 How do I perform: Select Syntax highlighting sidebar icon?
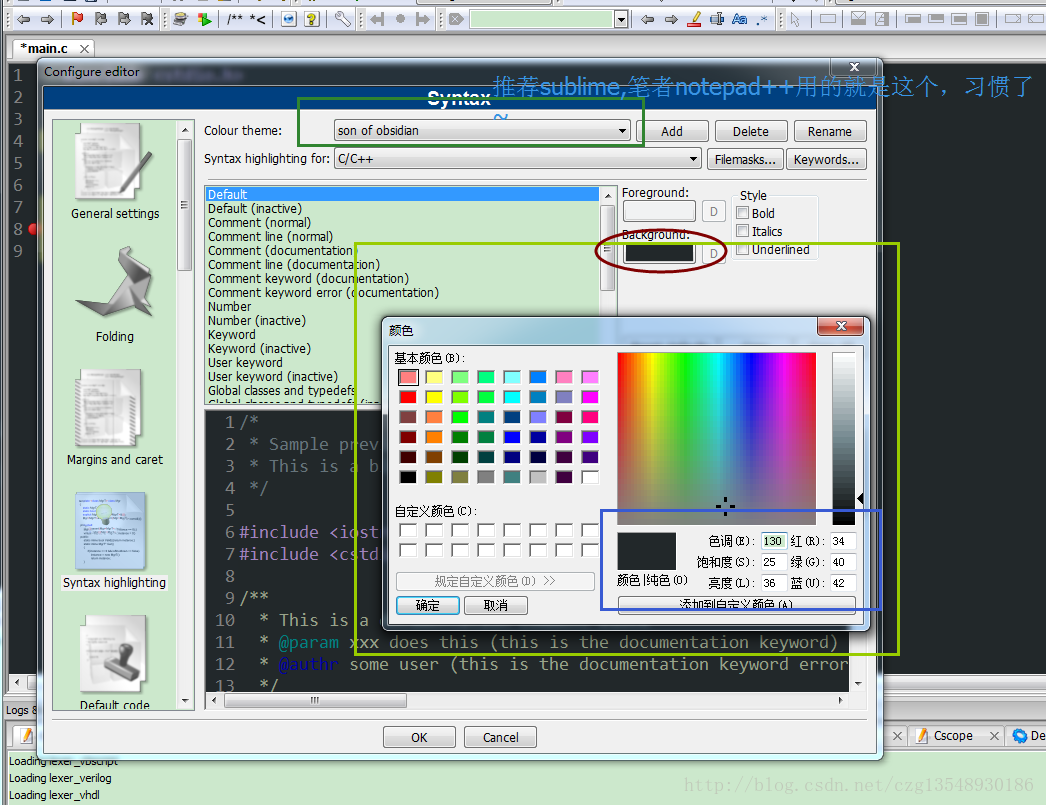click(x=114, y=540)
